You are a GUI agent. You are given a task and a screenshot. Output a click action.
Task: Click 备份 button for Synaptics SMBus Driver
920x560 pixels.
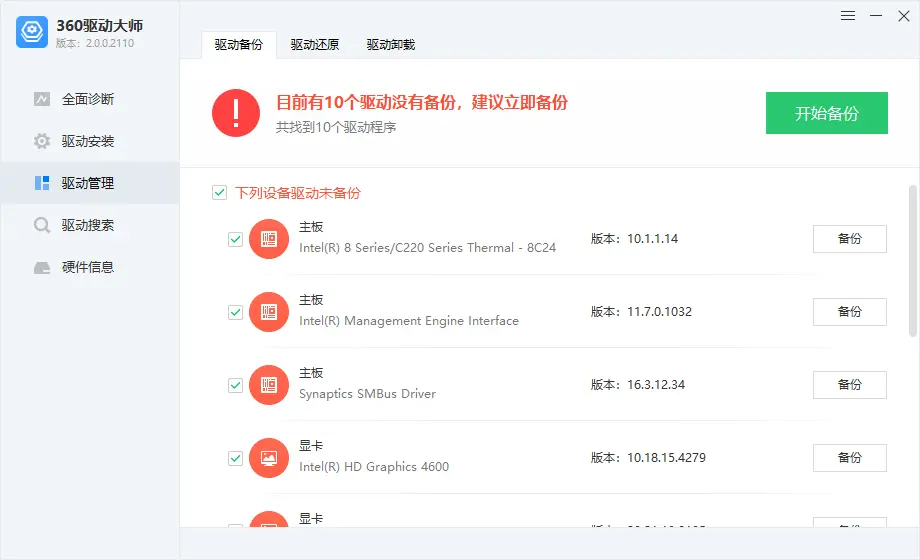(849, 385)
